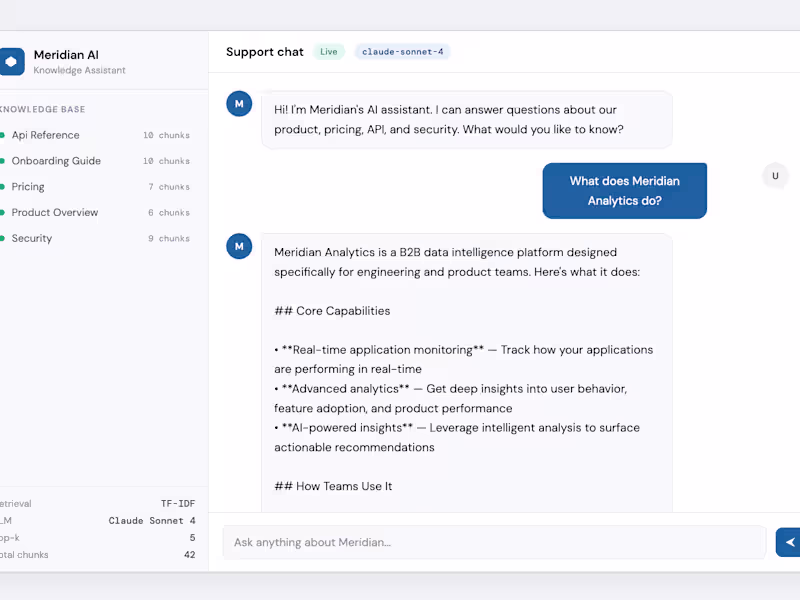Open the claude-sonnet-4 model selector

click(403, 51)
